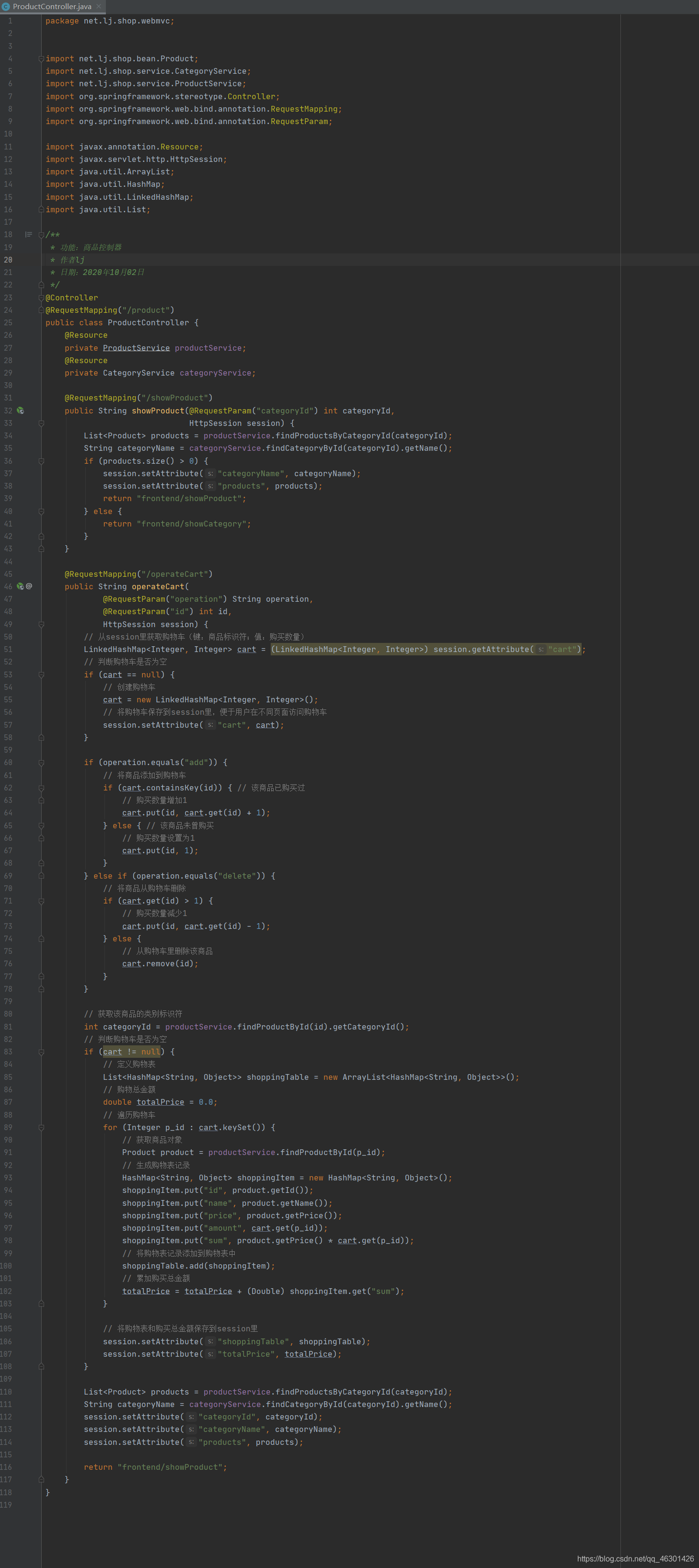Click the final return "frontend/showProduct" on line 116
Screen dimensions: 699x1568
point(155,1467)
